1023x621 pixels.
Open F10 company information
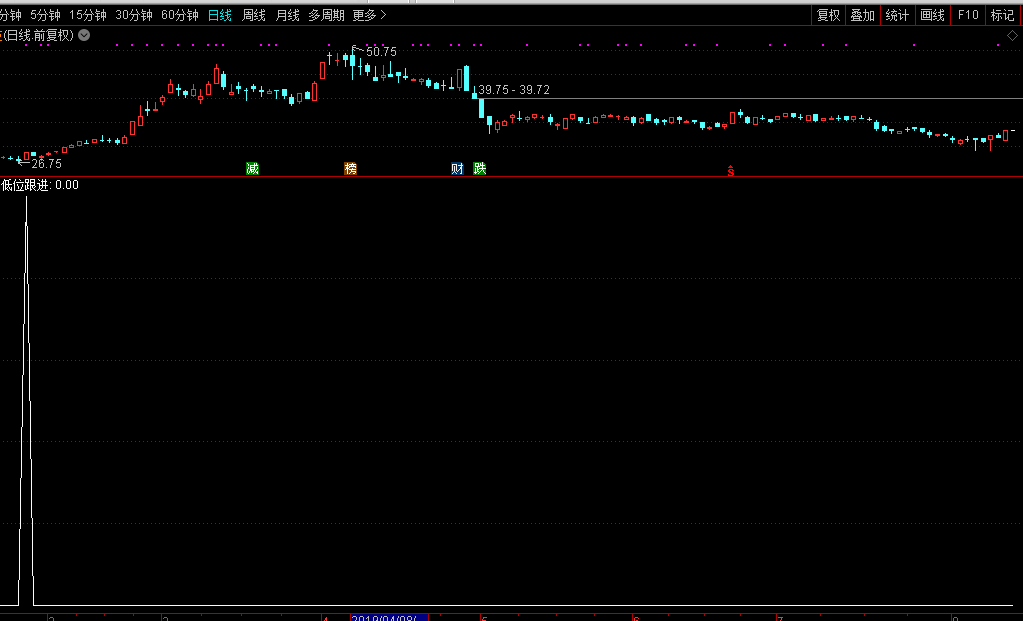coord(967,15)
